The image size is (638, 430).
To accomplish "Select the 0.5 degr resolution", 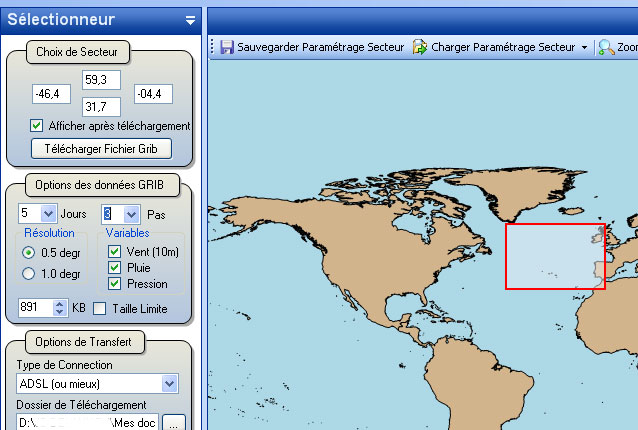I will pyautogui.click(x=28, y=253).
